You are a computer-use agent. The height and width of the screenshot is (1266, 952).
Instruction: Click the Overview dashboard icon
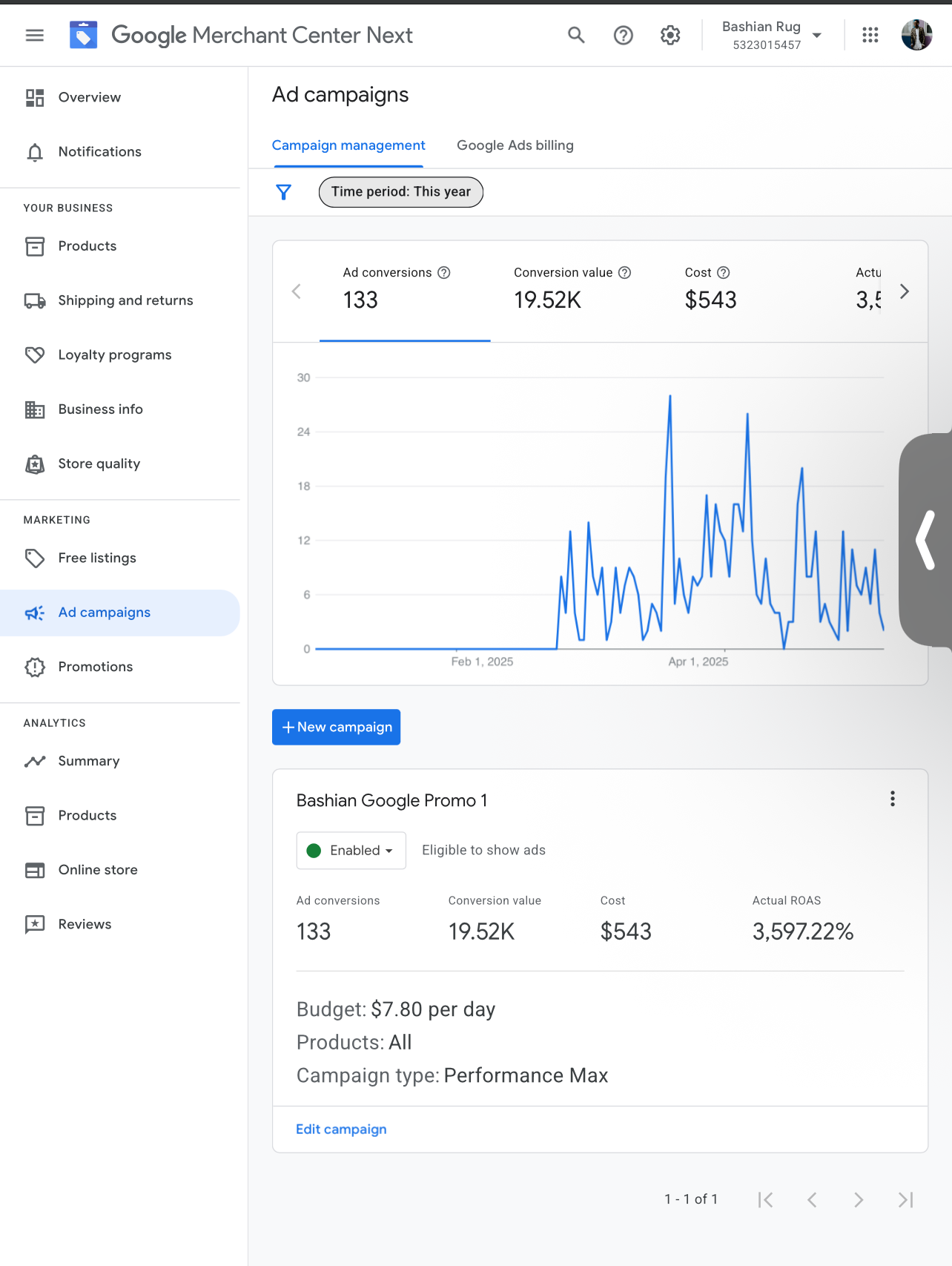coord(35,97)
